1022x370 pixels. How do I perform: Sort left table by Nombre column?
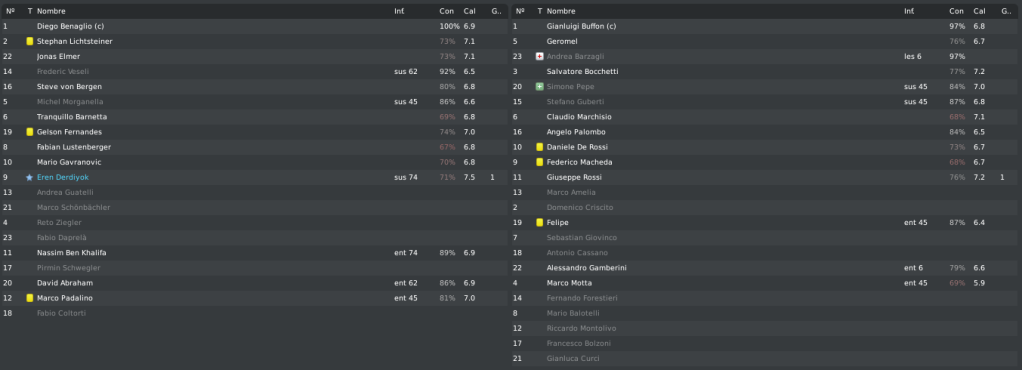coord(51,11)
